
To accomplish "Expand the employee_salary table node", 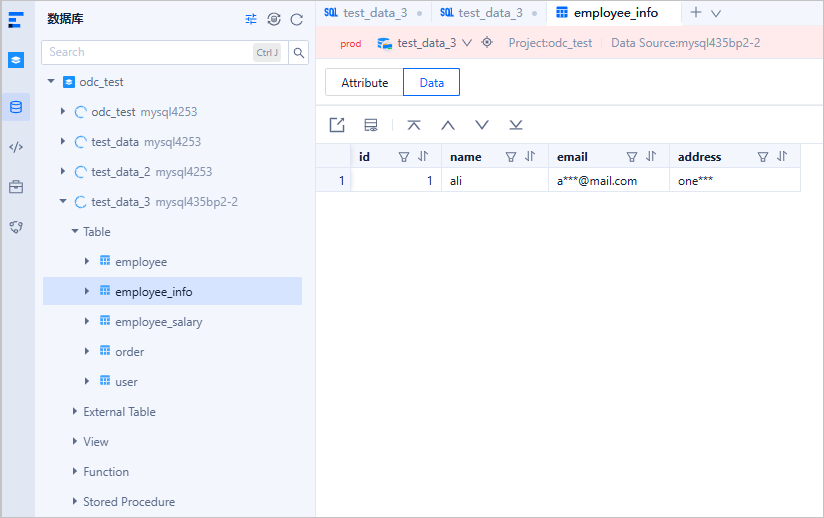I will (x=87, y=322).
